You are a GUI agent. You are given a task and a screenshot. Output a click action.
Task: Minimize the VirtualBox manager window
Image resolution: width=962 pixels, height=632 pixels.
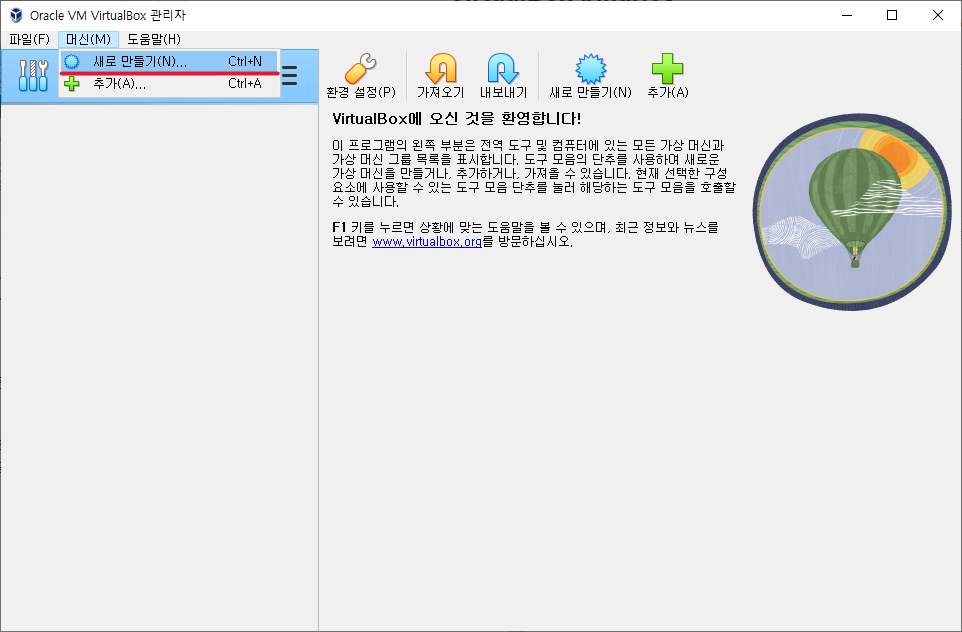click(847, 15)
